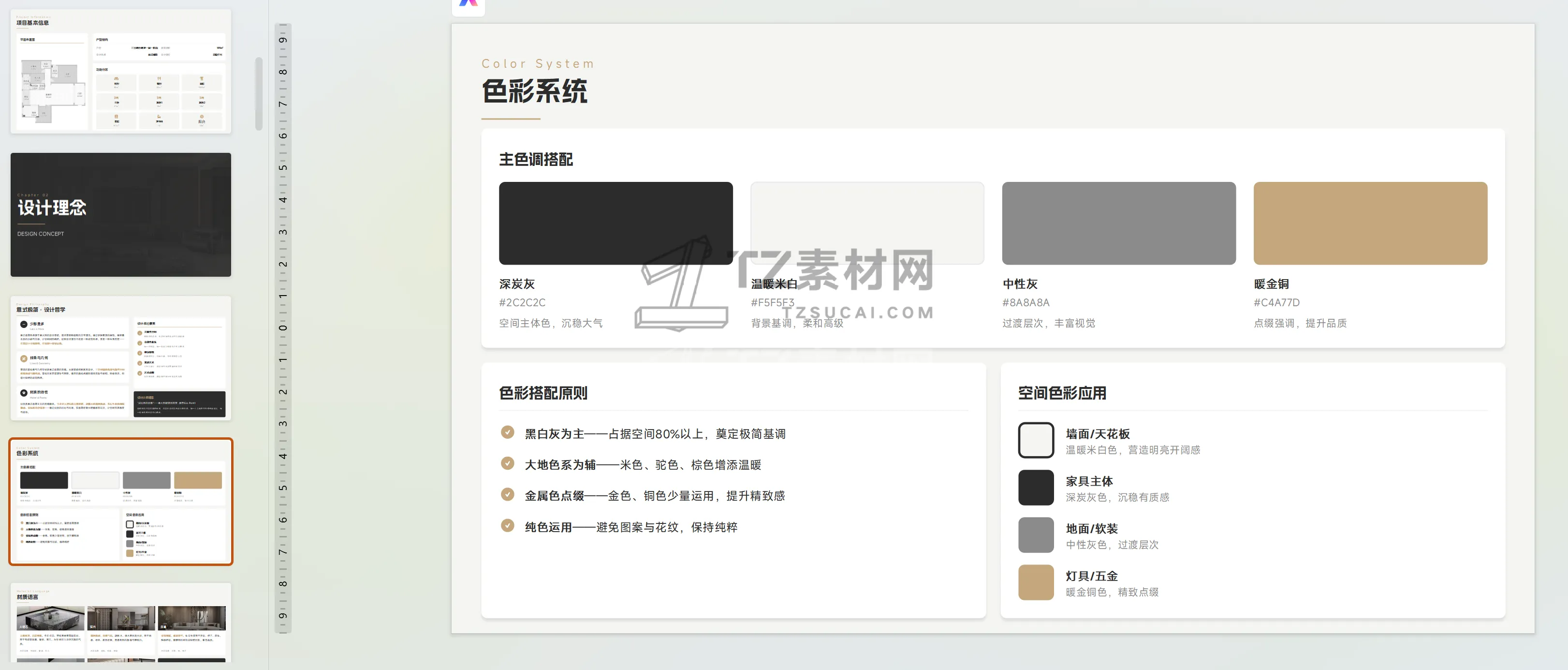
Task: Click check icon beside 纯色运用
Action: click(x=507, y=526)
